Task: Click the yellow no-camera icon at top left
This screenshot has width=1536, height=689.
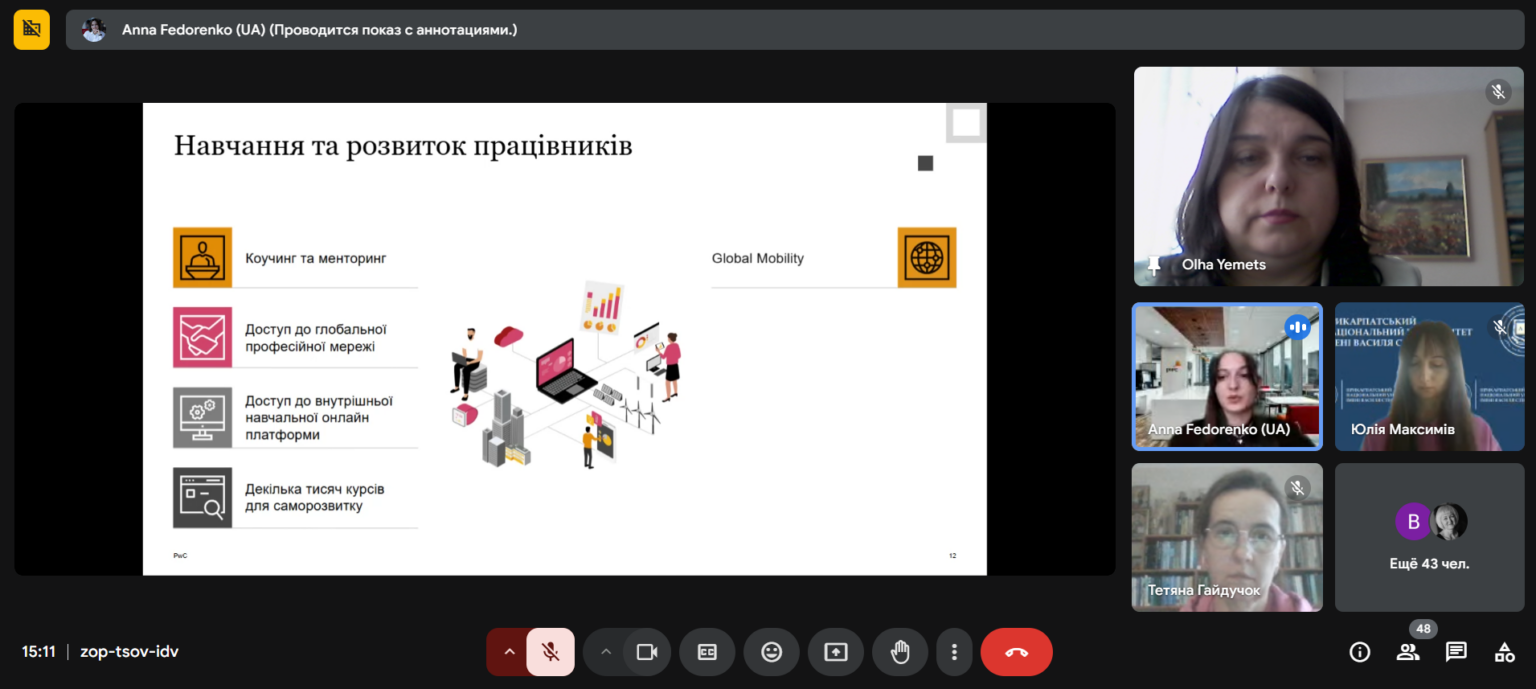Action: coord(32,30)
